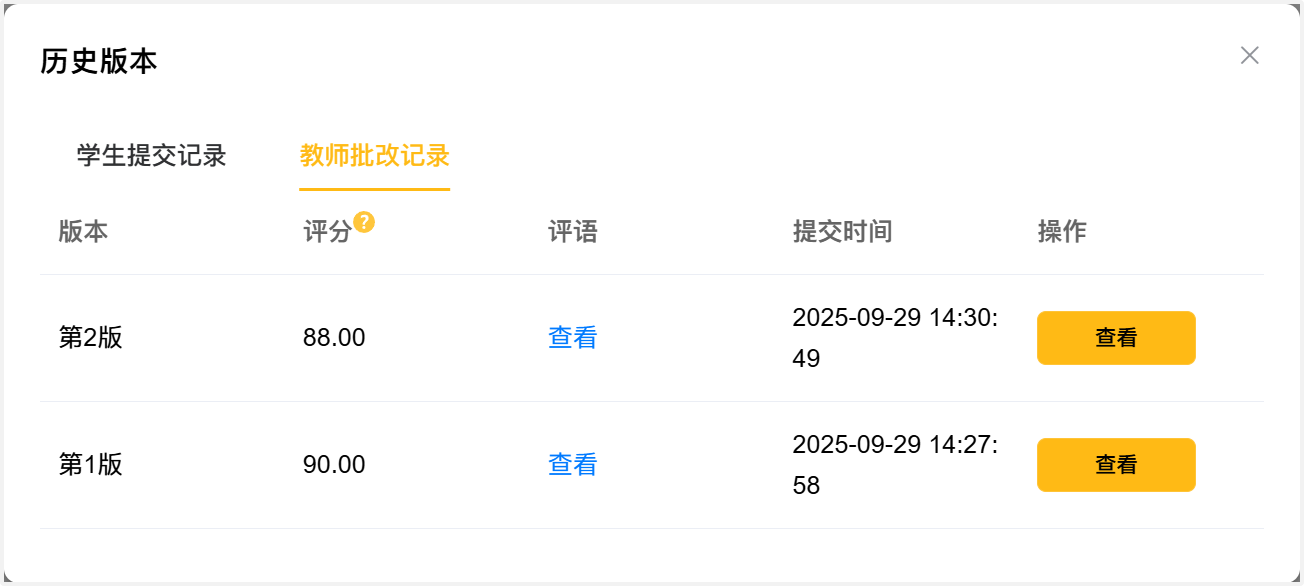
Task: Select the 第2版 version cell
Action: coord(91,338)
